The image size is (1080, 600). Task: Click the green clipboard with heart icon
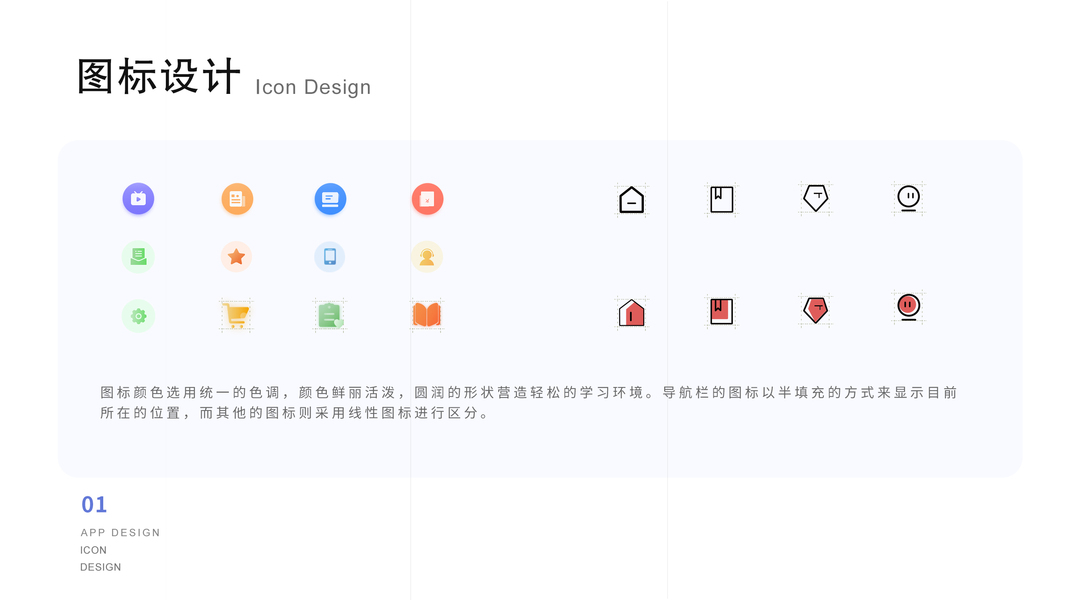(x=330, y=315)
